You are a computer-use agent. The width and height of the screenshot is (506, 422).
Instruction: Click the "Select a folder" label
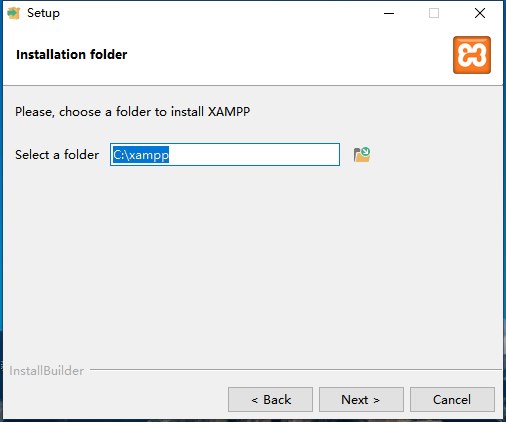tap(57, 155)
